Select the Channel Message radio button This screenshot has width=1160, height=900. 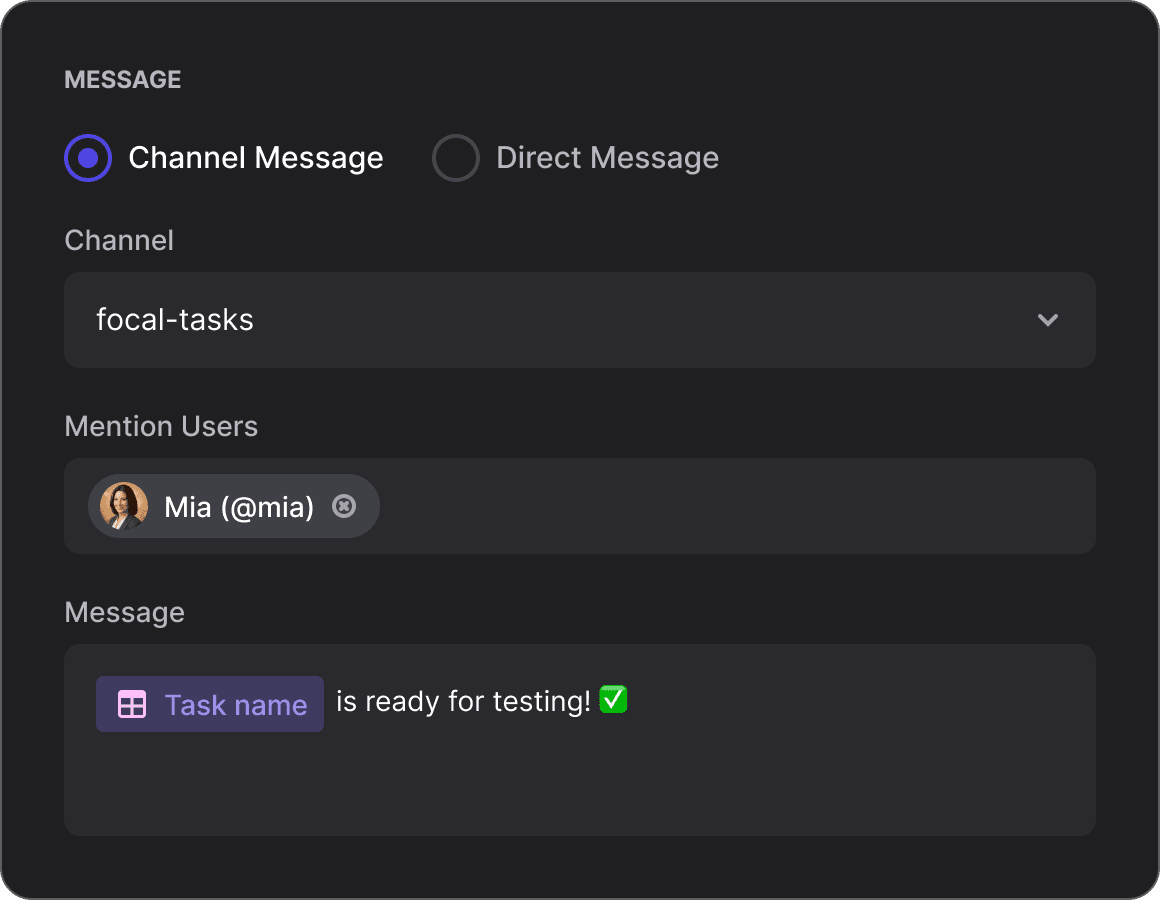[x=88, y=158]
